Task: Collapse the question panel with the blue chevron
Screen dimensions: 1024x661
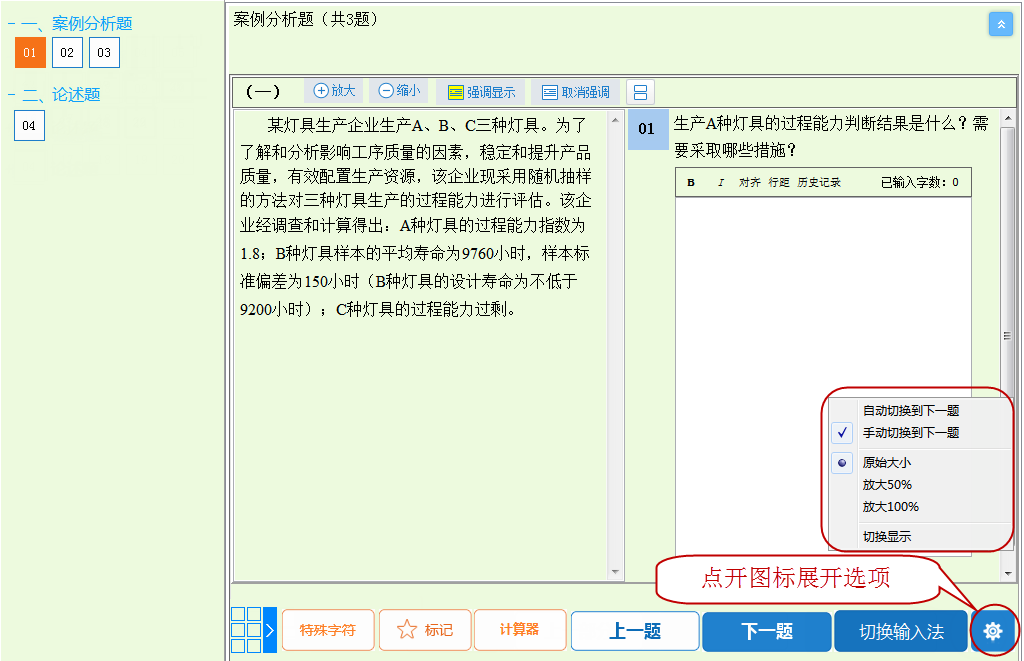Action: pyautogui.click(x=1001, y=23)
